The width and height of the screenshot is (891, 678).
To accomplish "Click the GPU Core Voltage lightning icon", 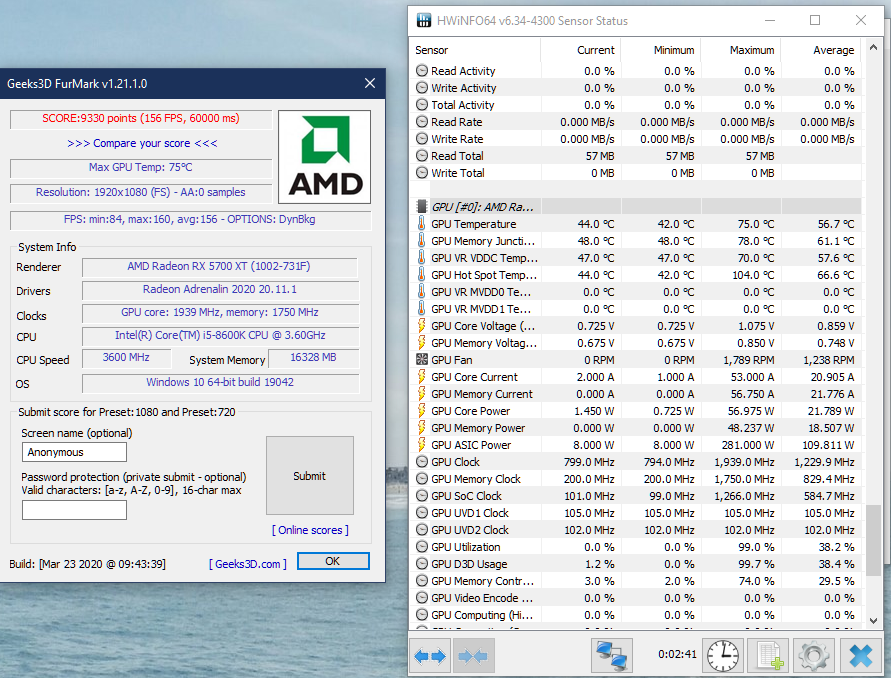I will 422,326.
